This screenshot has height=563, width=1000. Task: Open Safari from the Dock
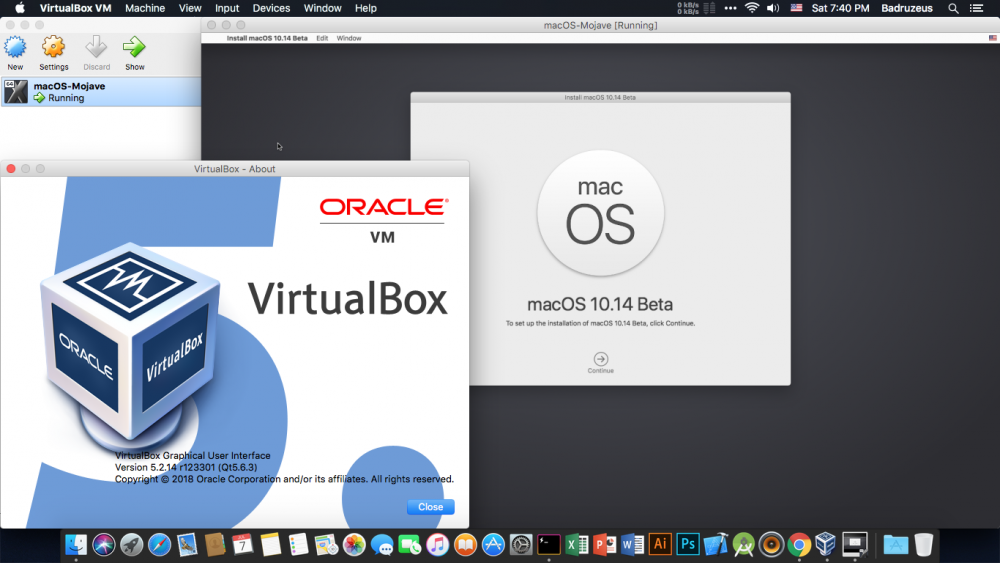pyautogui.click(x=159, y=545)
